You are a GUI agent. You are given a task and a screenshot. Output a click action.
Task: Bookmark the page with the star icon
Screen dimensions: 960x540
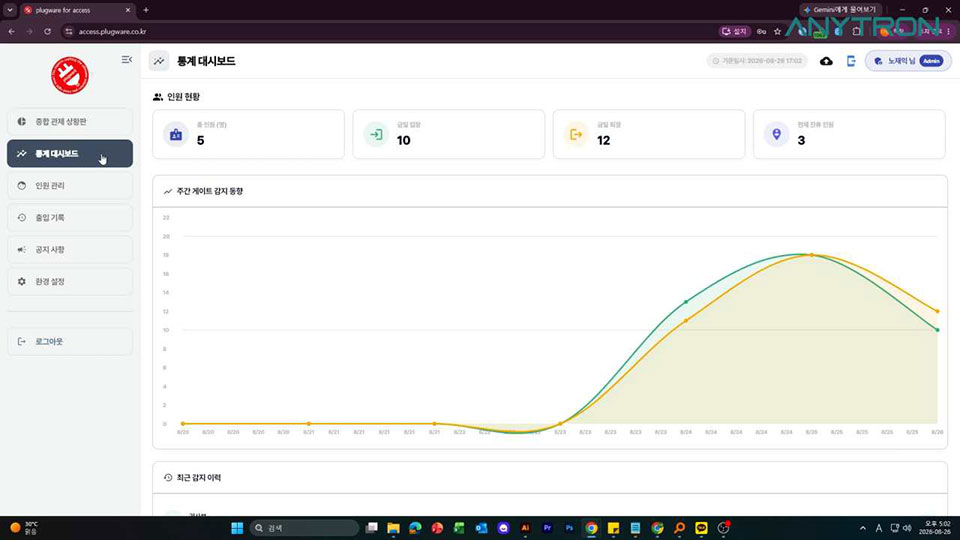(778, 31)
